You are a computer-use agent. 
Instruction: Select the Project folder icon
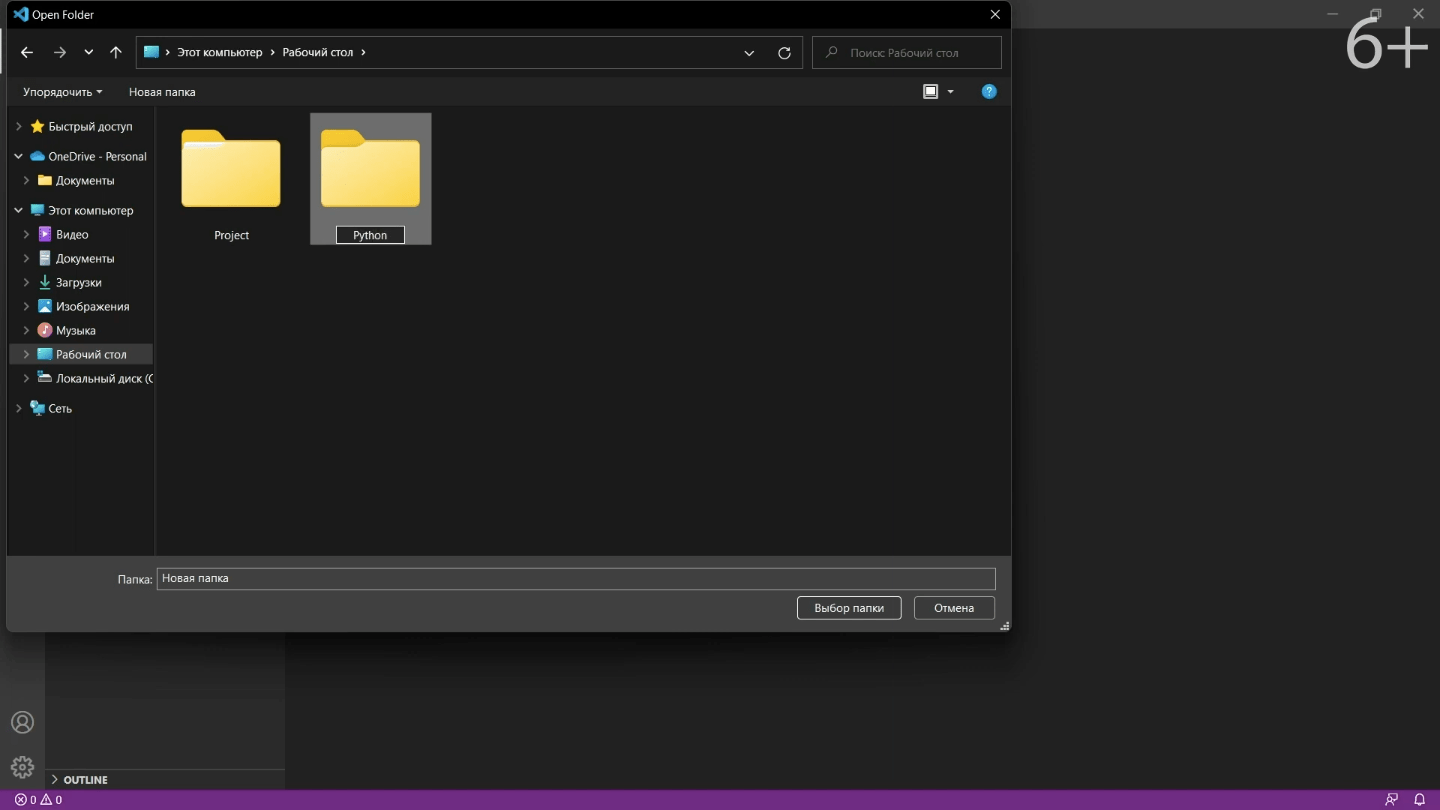coord(231,169)
